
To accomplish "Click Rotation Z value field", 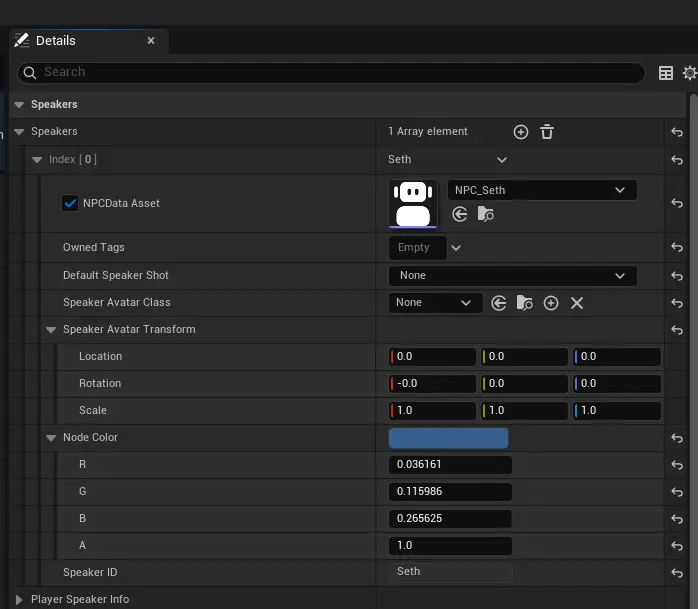I will click(617, 384).
